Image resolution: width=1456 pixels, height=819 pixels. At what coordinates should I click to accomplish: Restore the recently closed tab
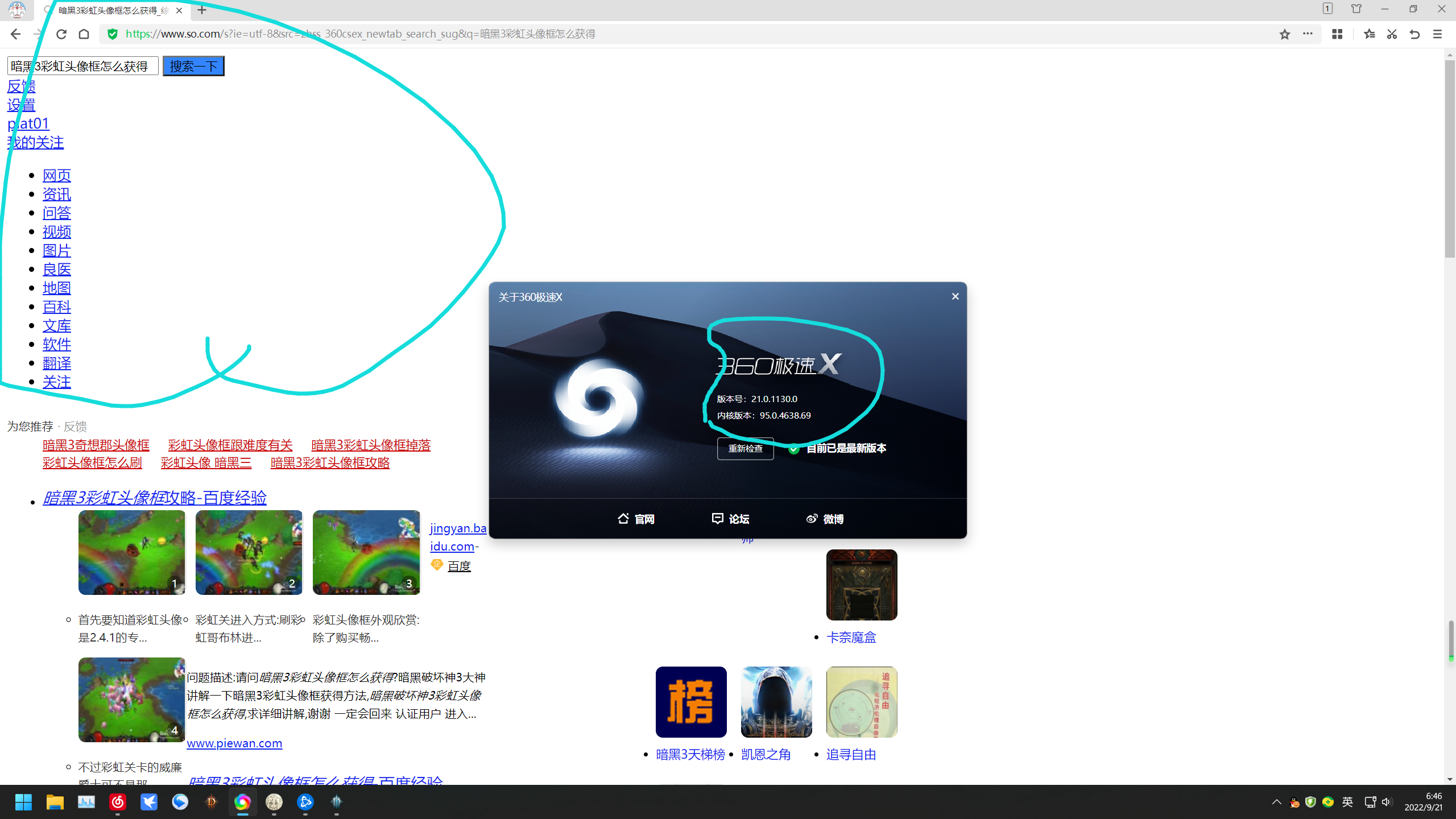[x=1414, y=34]
